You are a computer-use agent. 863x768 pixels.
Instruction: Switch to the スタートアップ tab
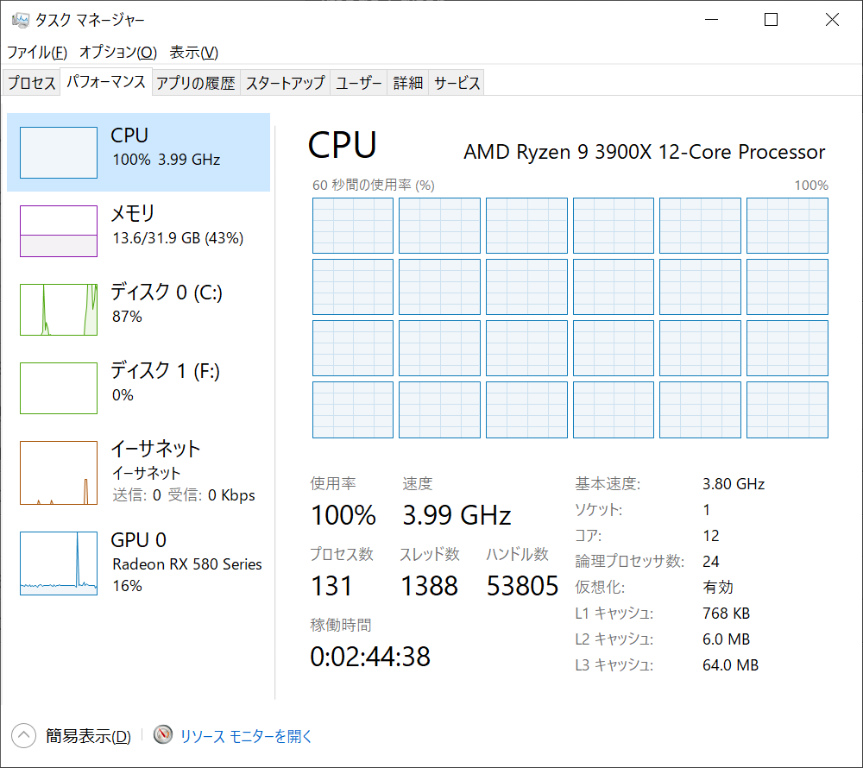tap(285, 84)
